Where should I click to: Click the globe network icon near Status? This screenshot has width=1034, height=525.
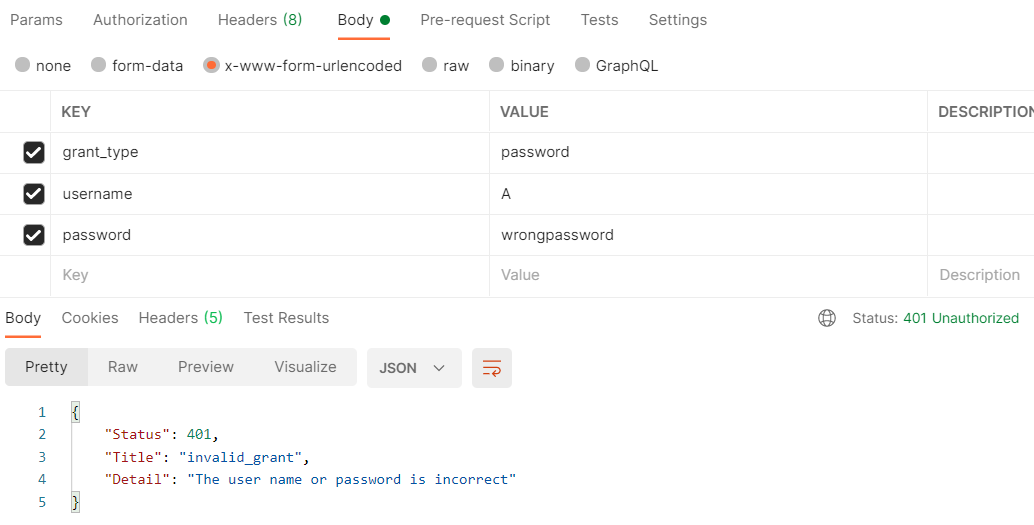(827, 318)
